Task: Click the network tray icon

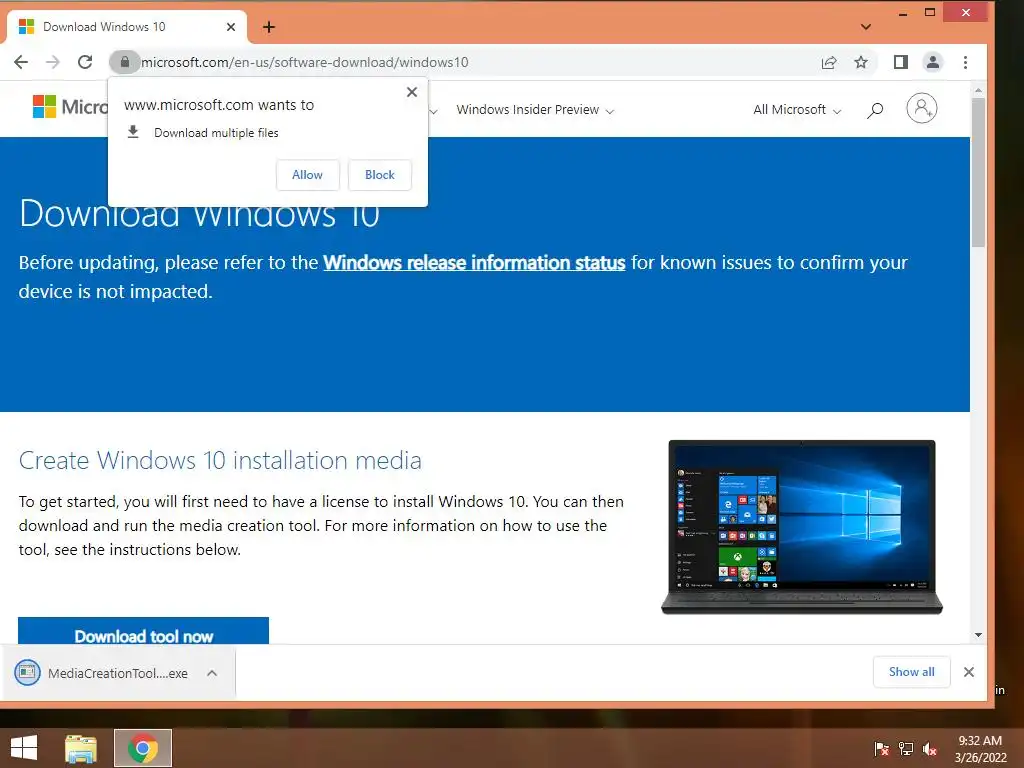Action: [906, 749]
